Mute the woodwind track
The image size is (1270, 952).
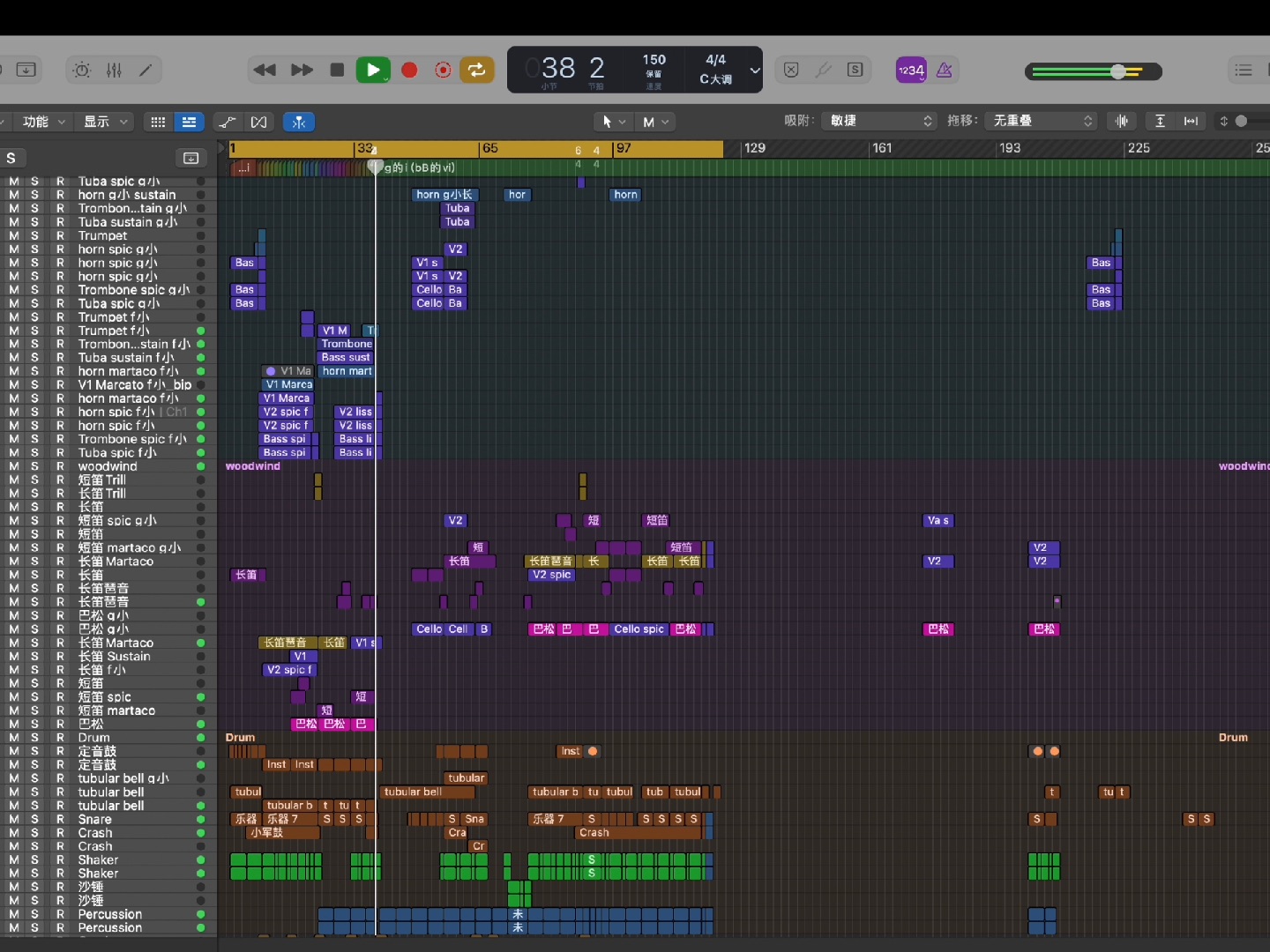pyautogui.click(x=14, y=466)
